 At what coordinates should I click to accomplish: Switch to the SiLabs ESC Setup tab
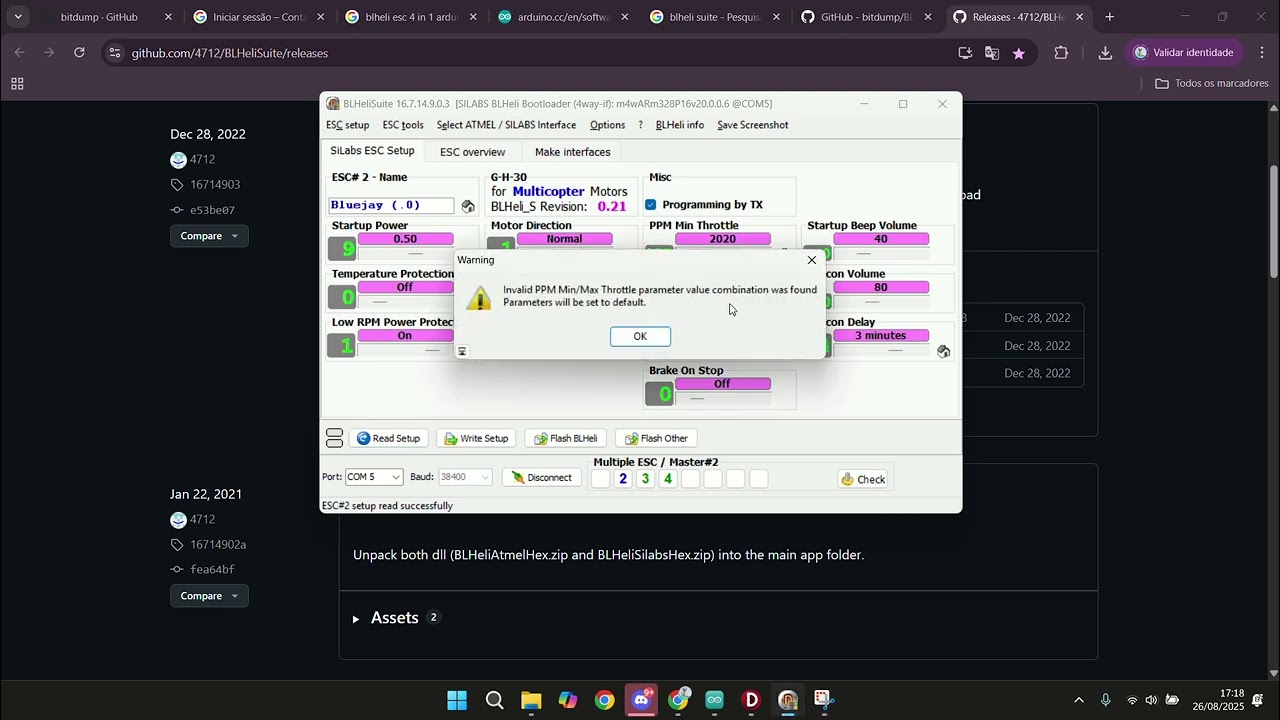(x=372, y=151)
